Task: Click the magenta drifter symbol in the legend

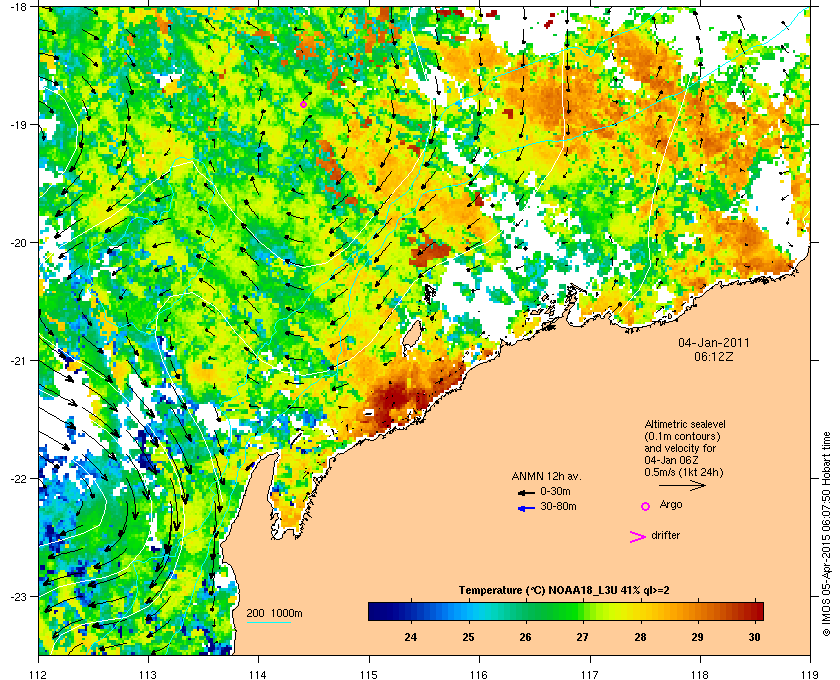Action: point(637,537)
